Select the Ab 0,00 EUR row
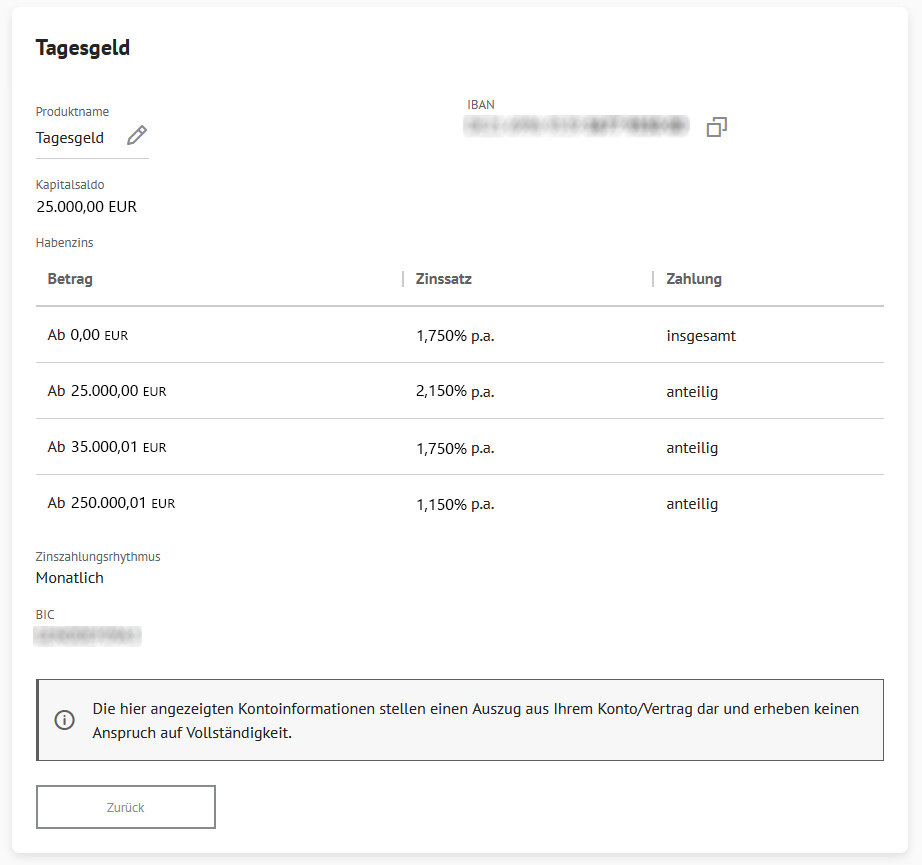The height and width of the screenshot is (865, 922). [x=460, y=335]
